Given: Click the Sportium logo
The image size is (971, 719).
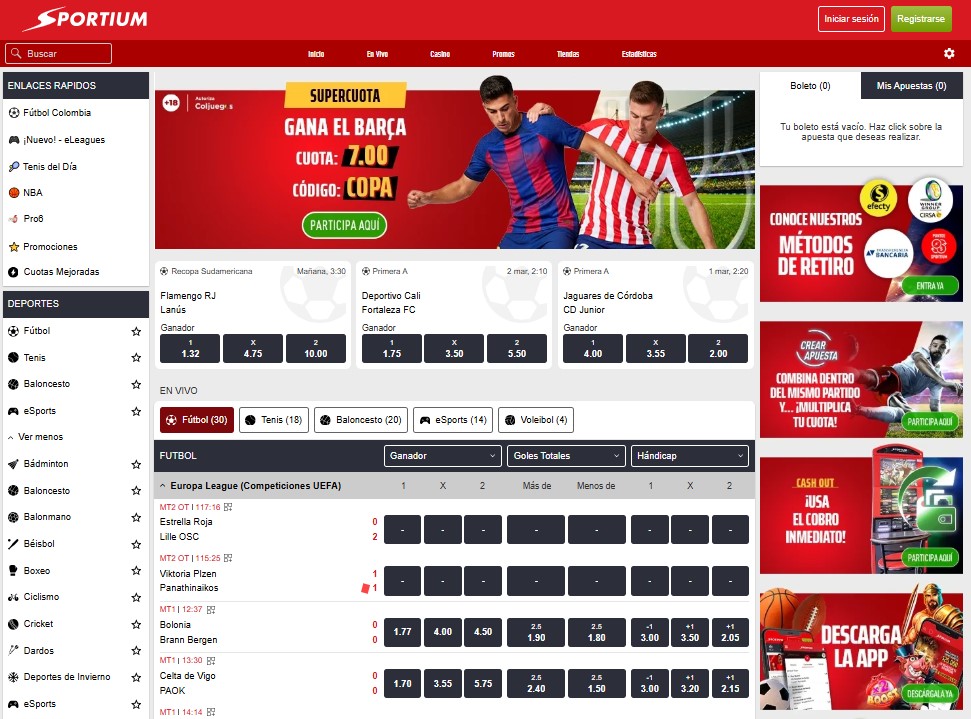Looking at the screenshot, I should 85,19.
